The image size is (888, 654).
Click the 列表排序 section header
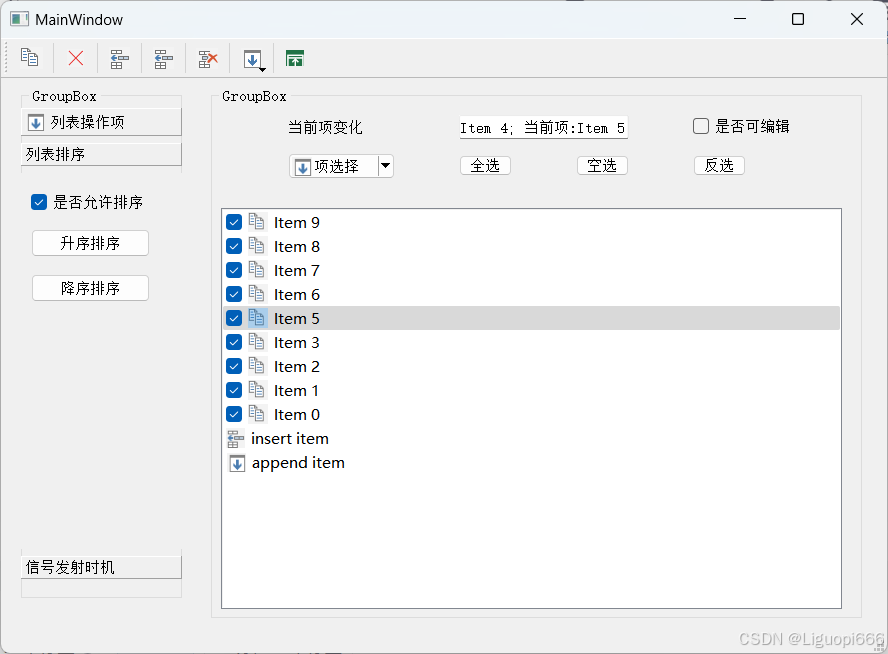coord(100,153)
